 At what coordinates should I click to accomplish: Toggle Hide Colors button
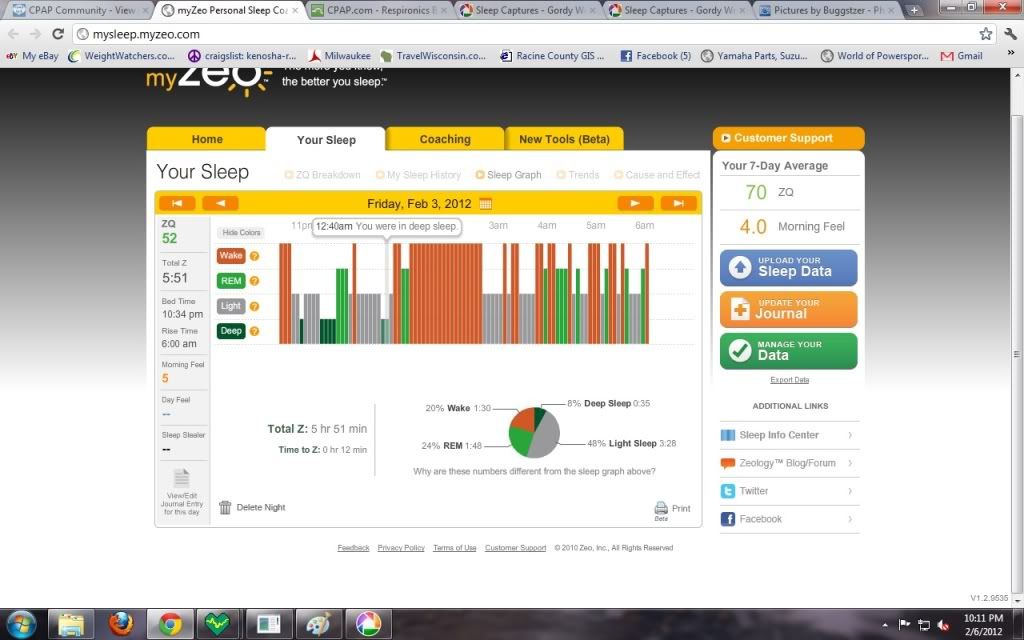point(241,232)
